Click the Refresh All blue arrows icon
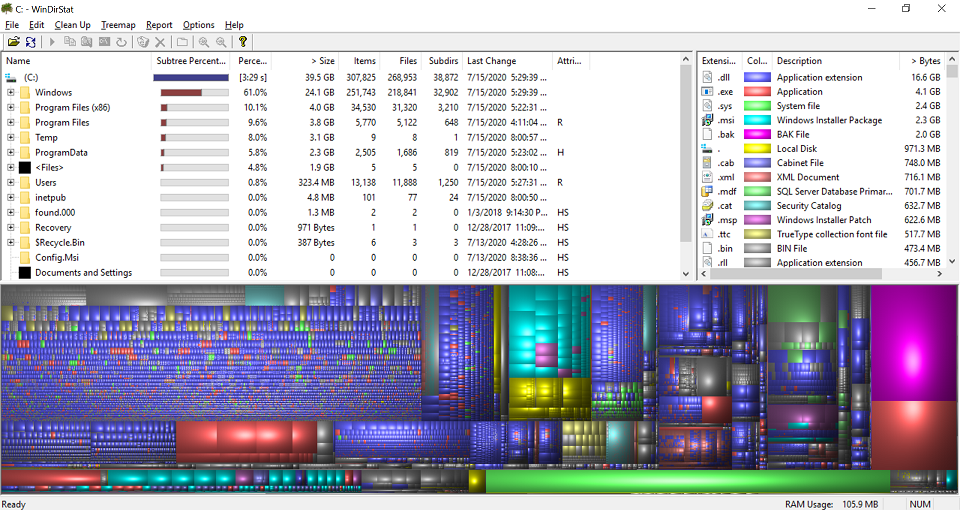Screen dimensions: 960x510 coord(30,42)
